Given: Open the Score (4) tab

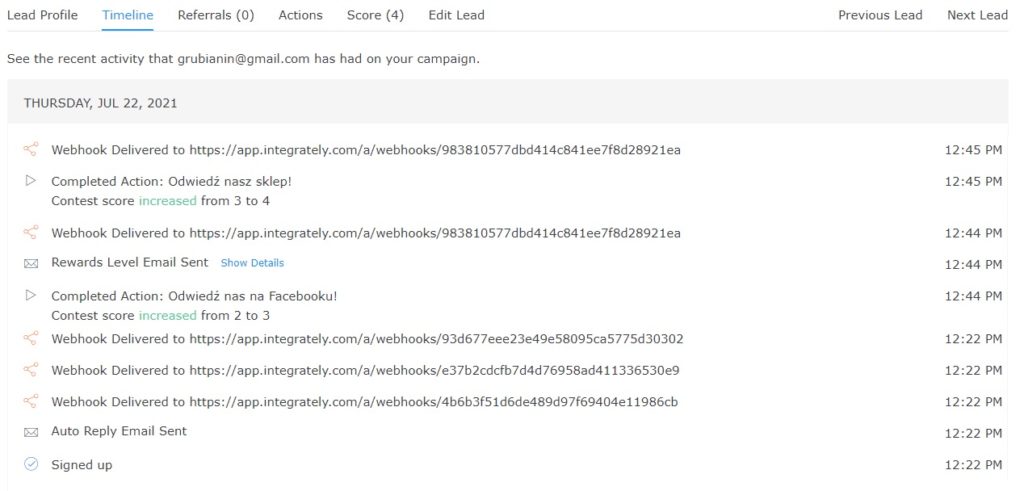Looking at the screenshot, I should tap(376, 15).
